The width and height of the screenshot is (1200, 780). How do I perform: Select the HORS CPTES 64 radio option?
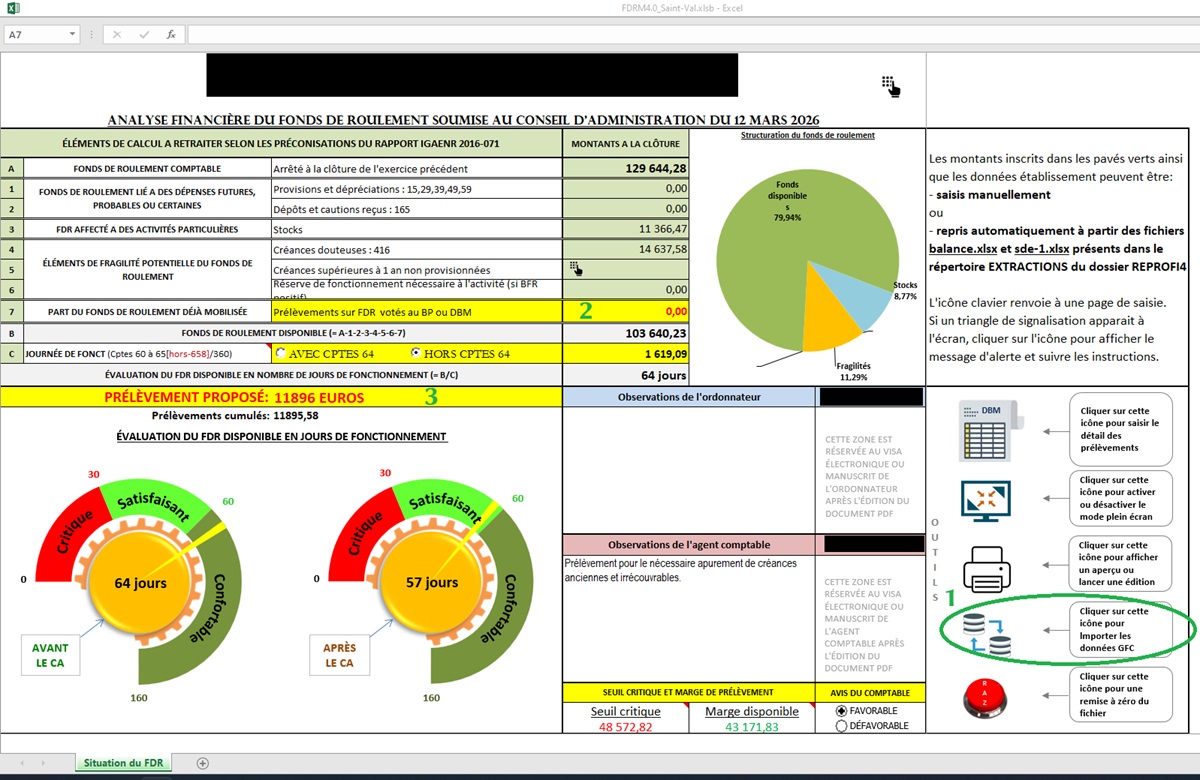point(416,353)
